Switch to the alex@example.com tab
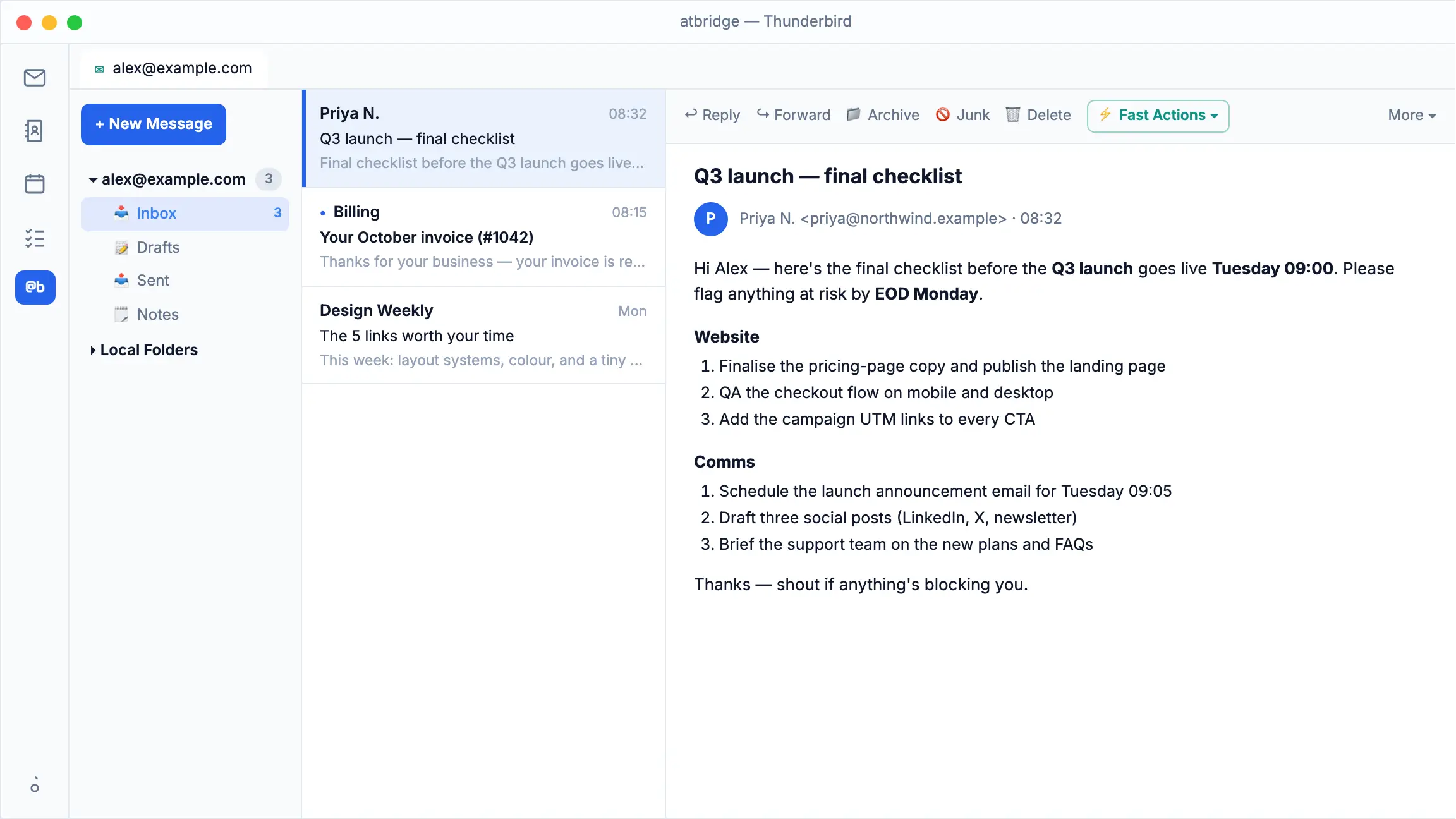Viewport: 1456px width, 819px height. [x=173, y=68]
